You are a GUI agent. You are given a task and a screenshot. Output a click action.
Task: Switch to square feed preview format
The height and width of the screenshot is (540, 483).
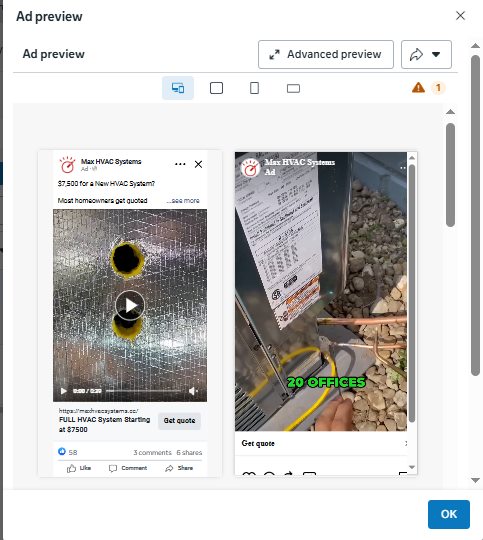coord(216,88)
